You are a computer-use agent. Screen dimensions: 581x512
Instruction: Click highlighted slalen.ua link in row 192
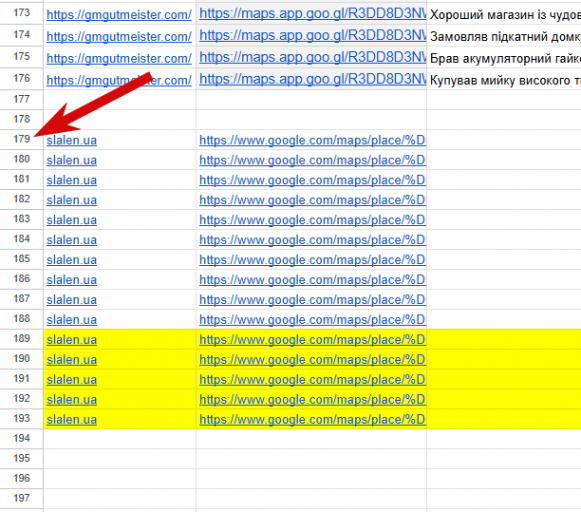tap(72, 400)
